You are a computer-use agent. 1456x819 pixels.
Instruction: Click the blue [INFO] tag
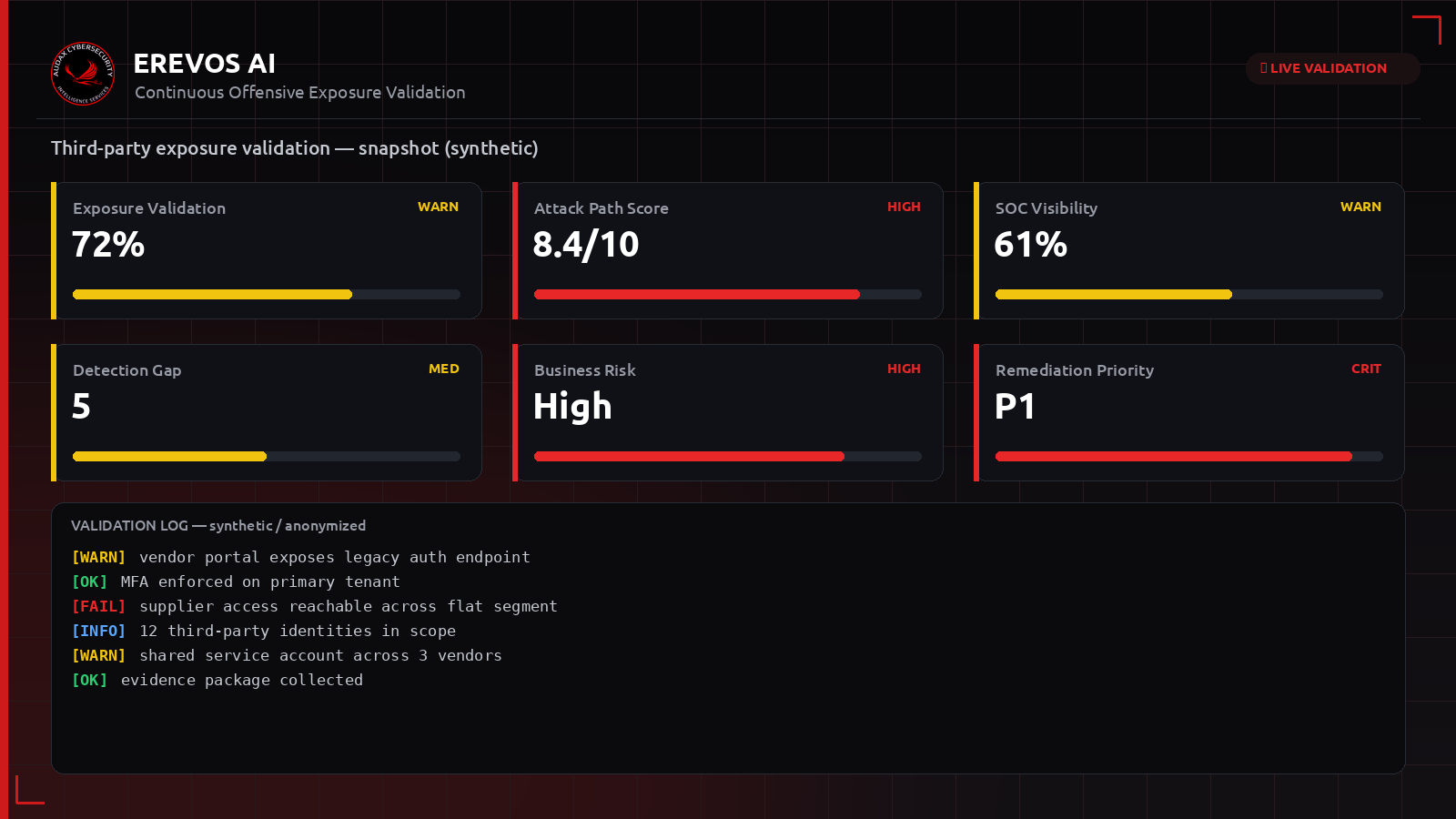(98, 632)
